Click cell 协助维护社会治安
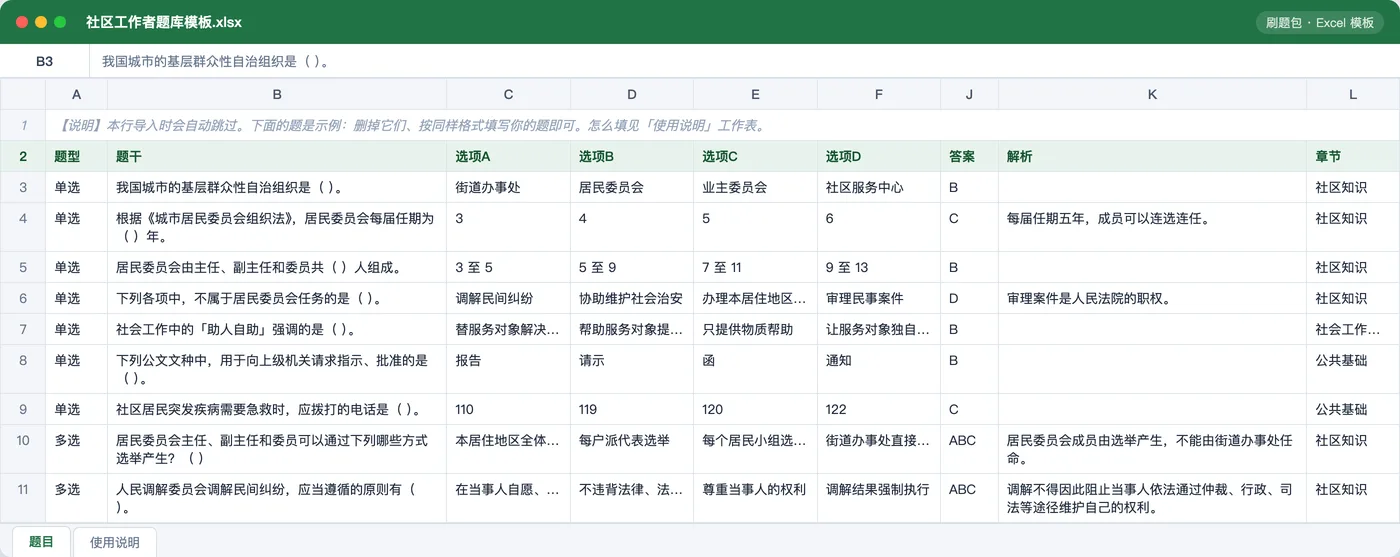This screenshot has width=1400, height=557. point(632,298)
